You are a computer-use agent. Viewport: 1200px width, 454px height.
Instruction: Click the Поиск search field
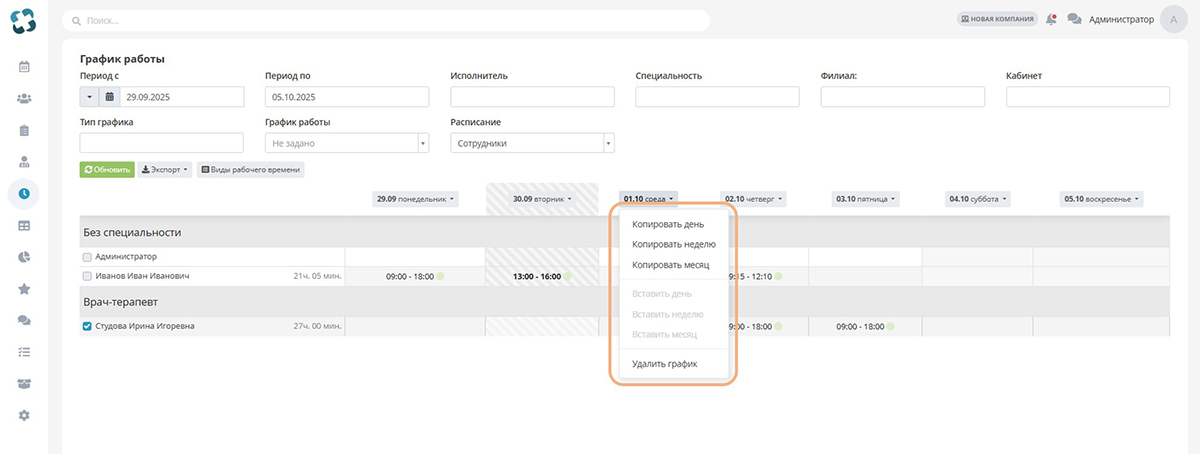[386, 20]
